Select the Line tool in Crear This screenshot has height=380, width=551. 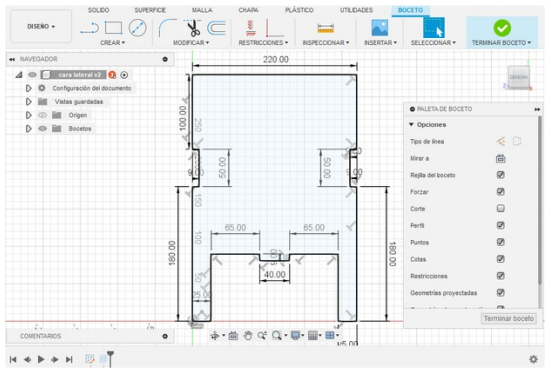click(89, 28)
